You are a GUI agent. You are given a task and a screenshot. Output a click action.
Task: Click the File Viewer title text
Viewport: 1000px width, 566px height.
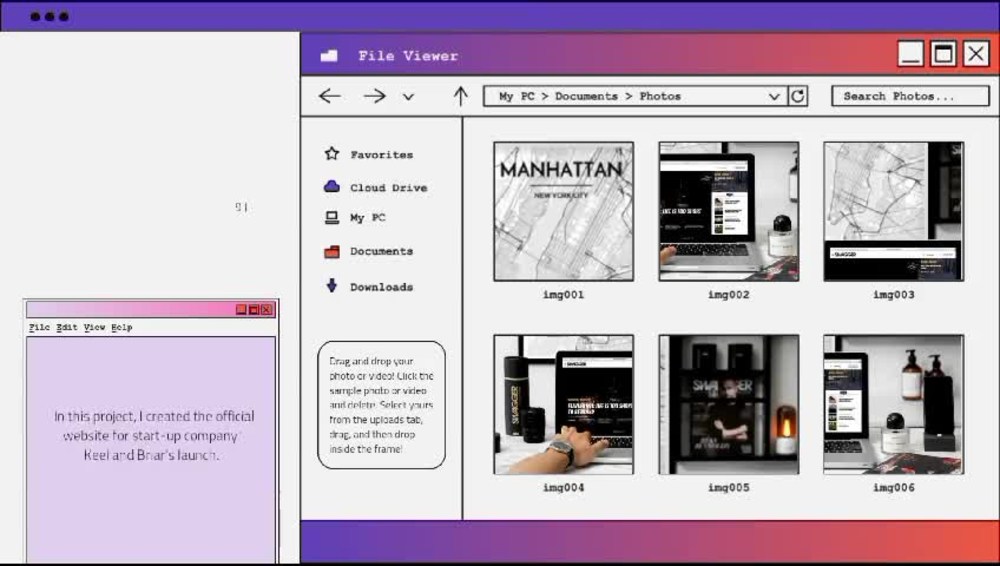[x=408, y=56]
